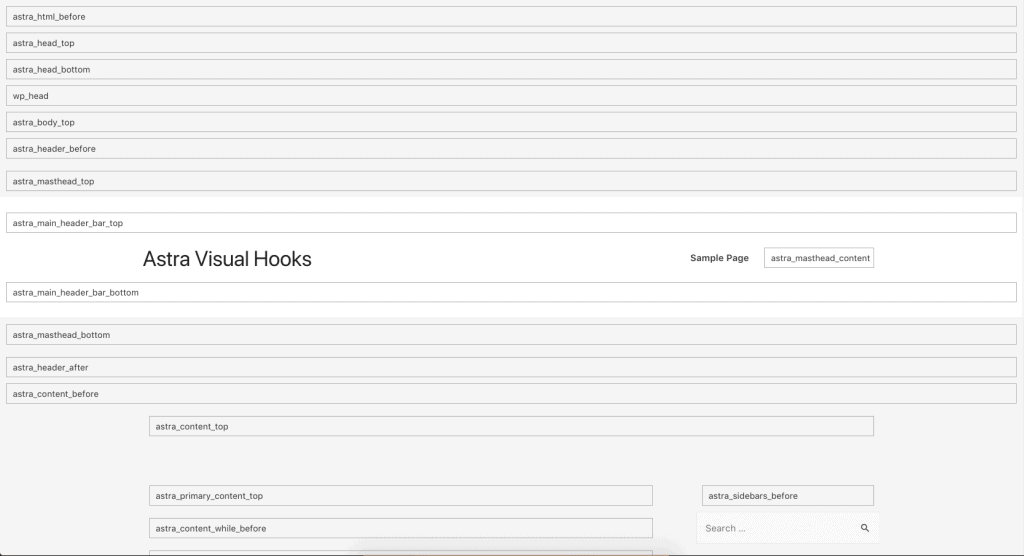Click the astra_main_header_bar_bottom hook box

[x=511, y=292]
